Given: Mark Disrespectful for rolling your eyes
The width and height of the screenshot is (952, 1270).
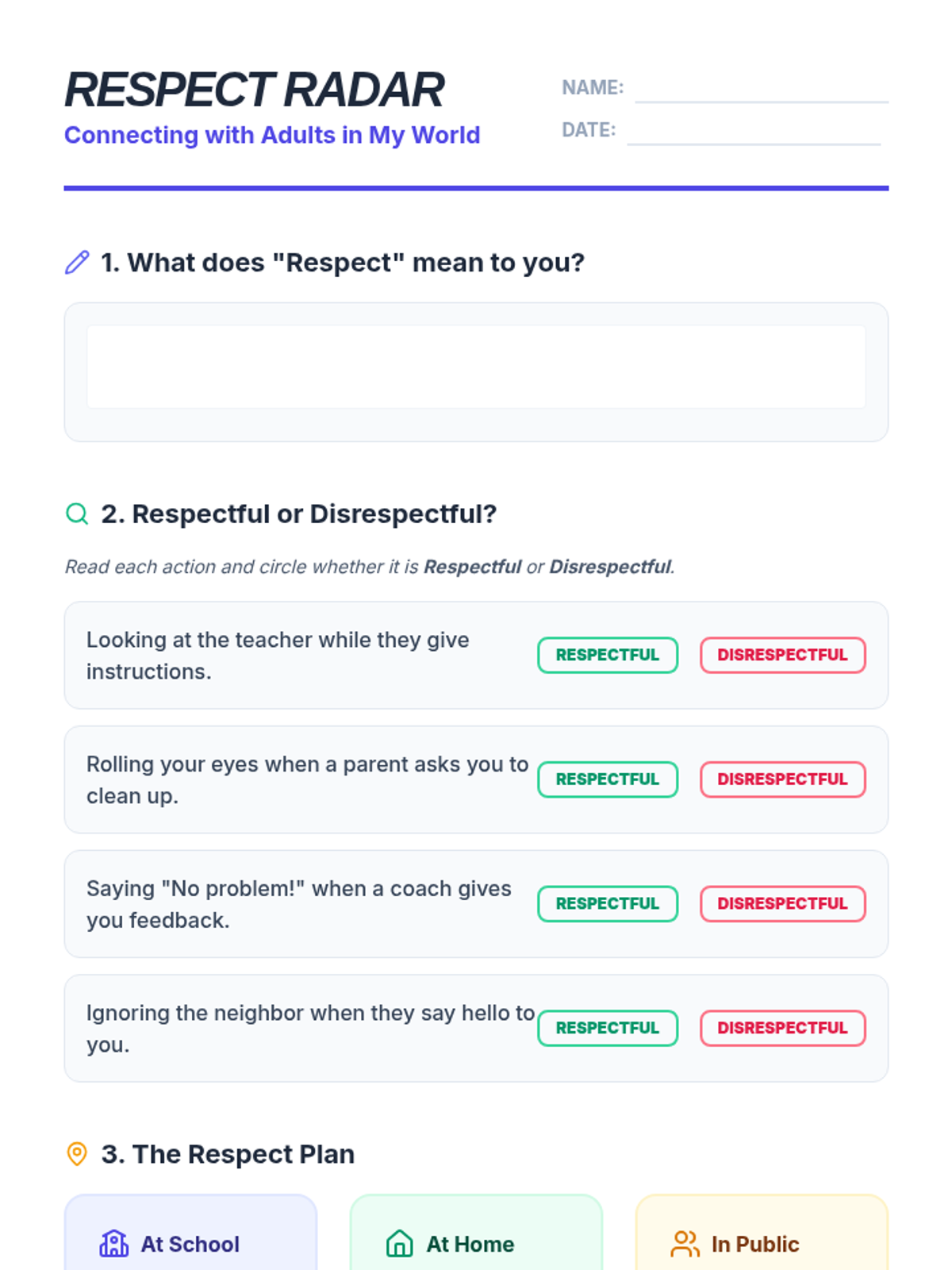Looking at the screenshot, I should pos(782,779).
